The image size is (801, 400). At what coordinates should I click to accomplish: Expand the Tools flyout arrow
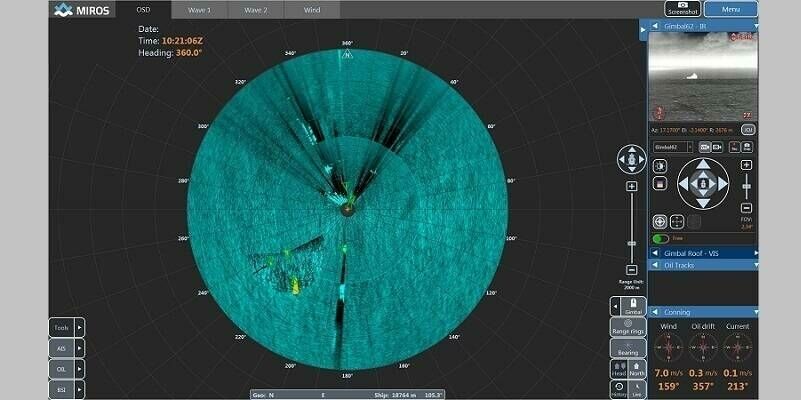click(x=80, y=327)
